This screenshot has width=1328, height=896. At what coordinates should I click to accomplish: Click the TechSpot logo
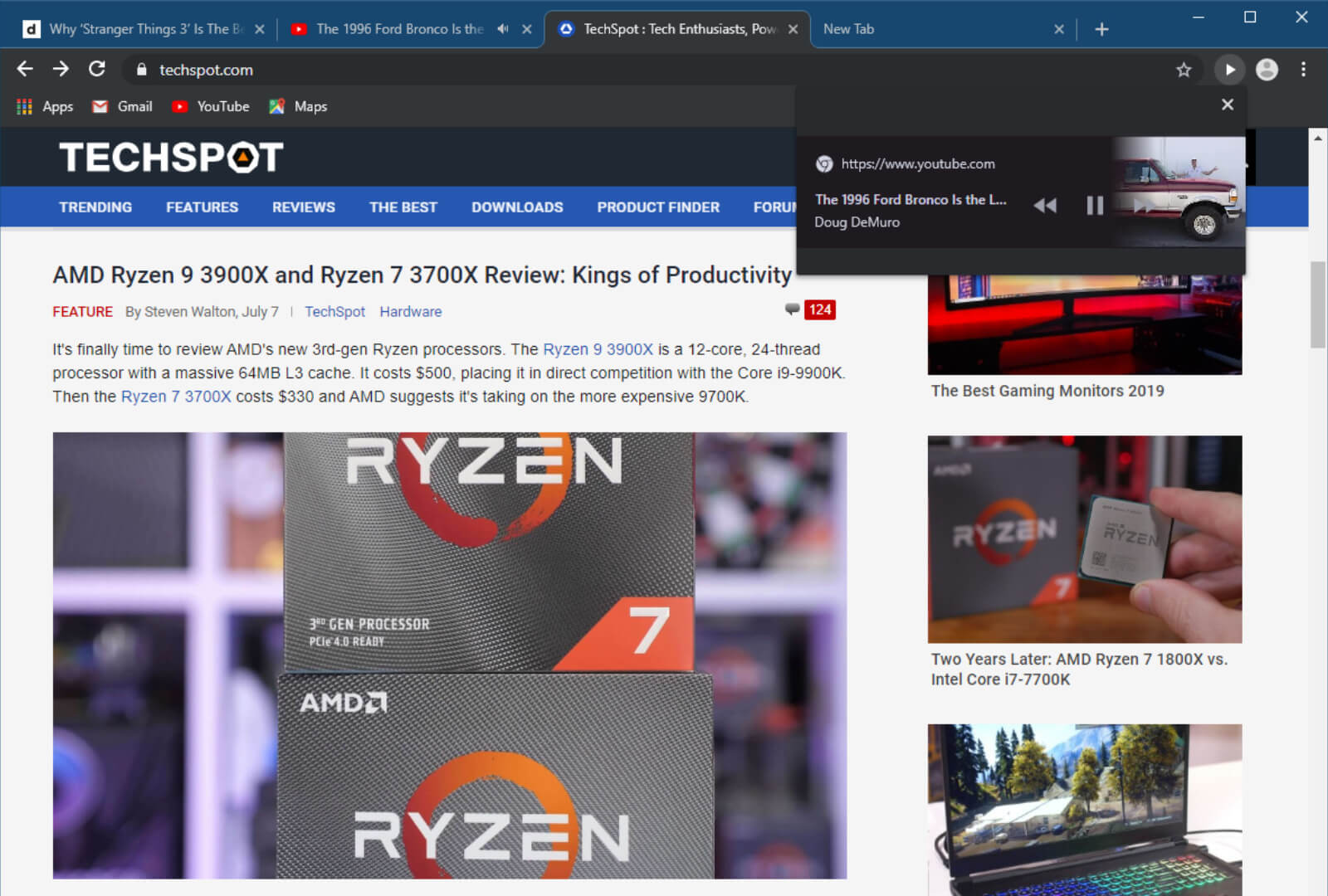point(171,157)
